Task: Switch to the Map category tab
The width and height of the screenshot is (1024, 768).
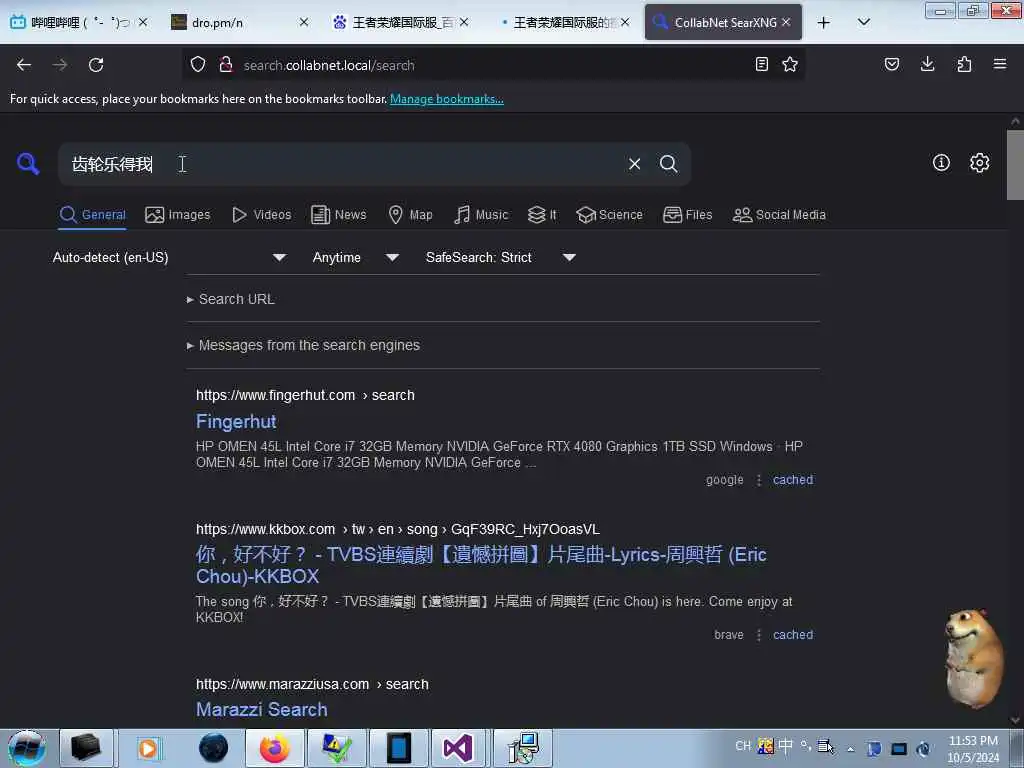Action: tap(410, 215)
